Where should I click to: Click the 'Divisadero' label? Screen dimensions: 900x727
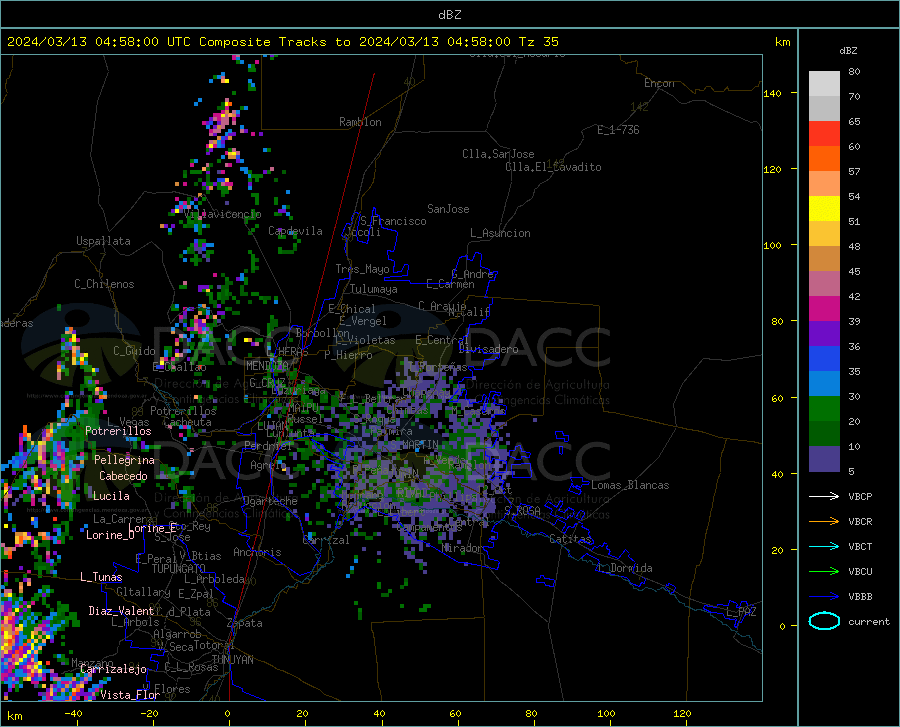(488, 349)
